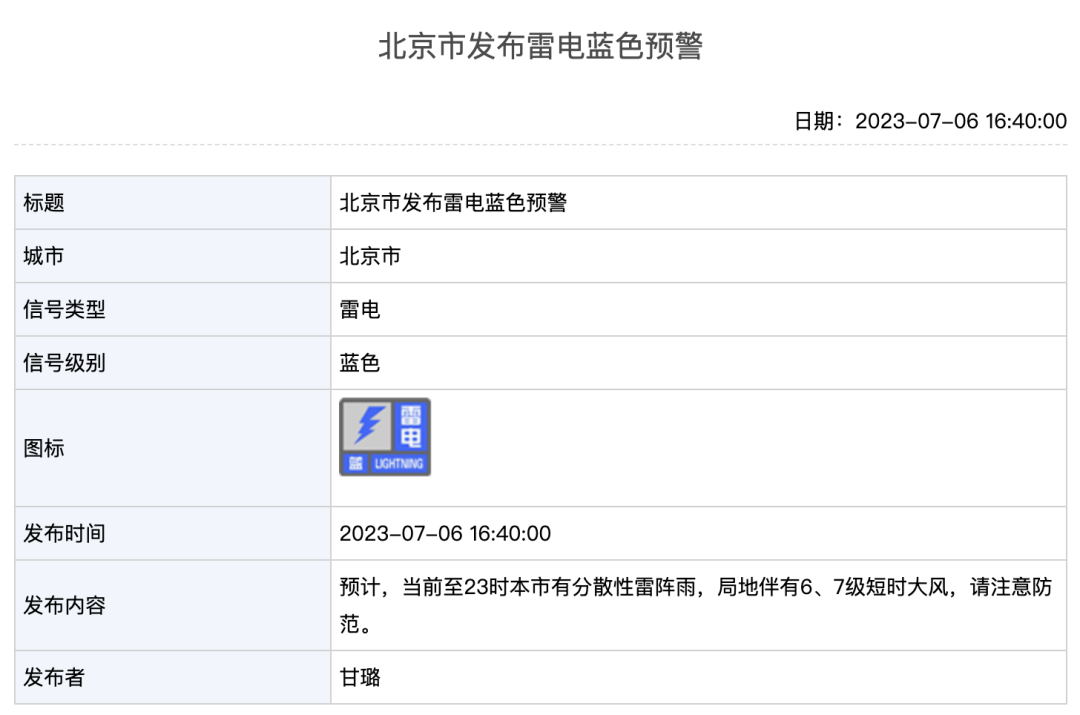Click the 信号类型 row label
The height and width of the screenshot is (715, 1080).
64,310
